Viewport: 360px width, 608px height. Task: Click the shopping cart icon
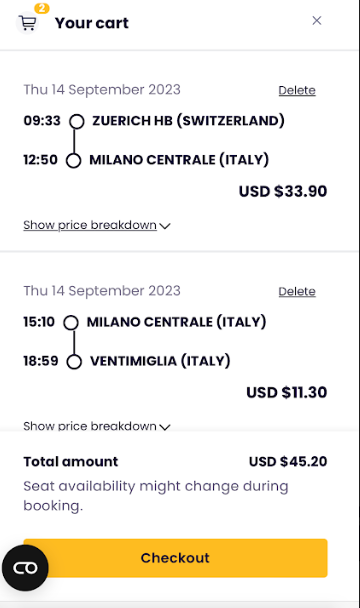point(28,23)
